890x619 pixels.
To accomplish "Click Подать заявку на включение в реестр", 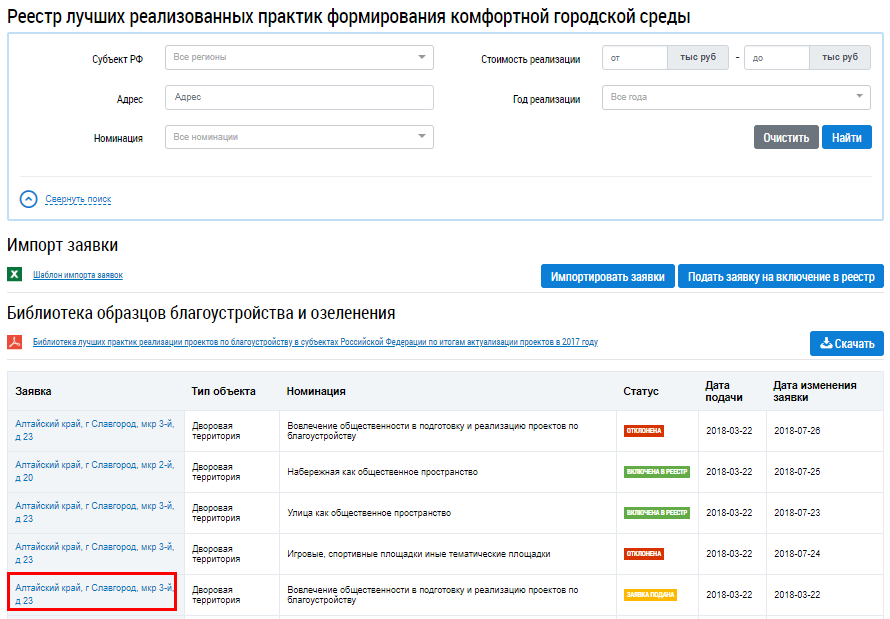I will point(780,277).
